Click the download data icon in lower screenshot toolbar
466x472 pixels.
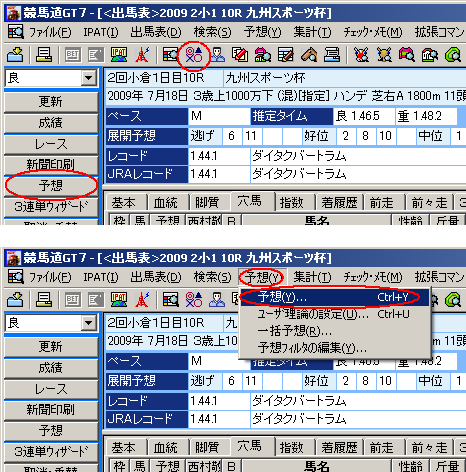click(x=15, y=300)
